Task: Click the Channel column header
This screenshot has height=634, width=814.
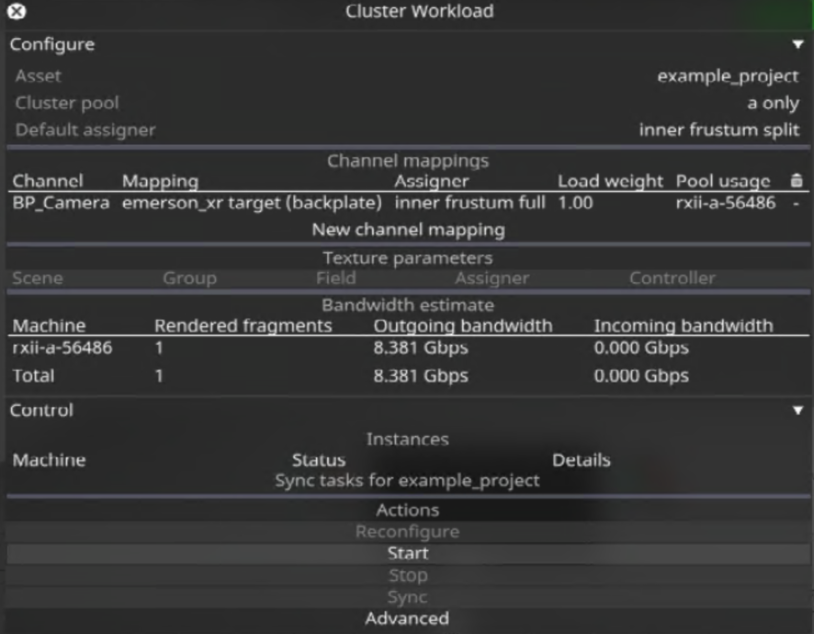Action: tap(47, 181)
